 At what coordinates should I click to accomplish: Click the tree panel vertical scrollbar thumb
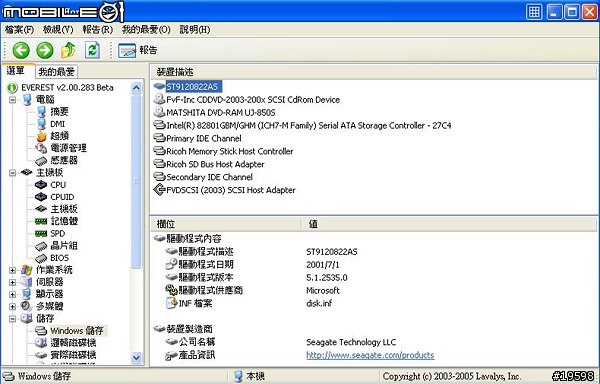(136, 181)
